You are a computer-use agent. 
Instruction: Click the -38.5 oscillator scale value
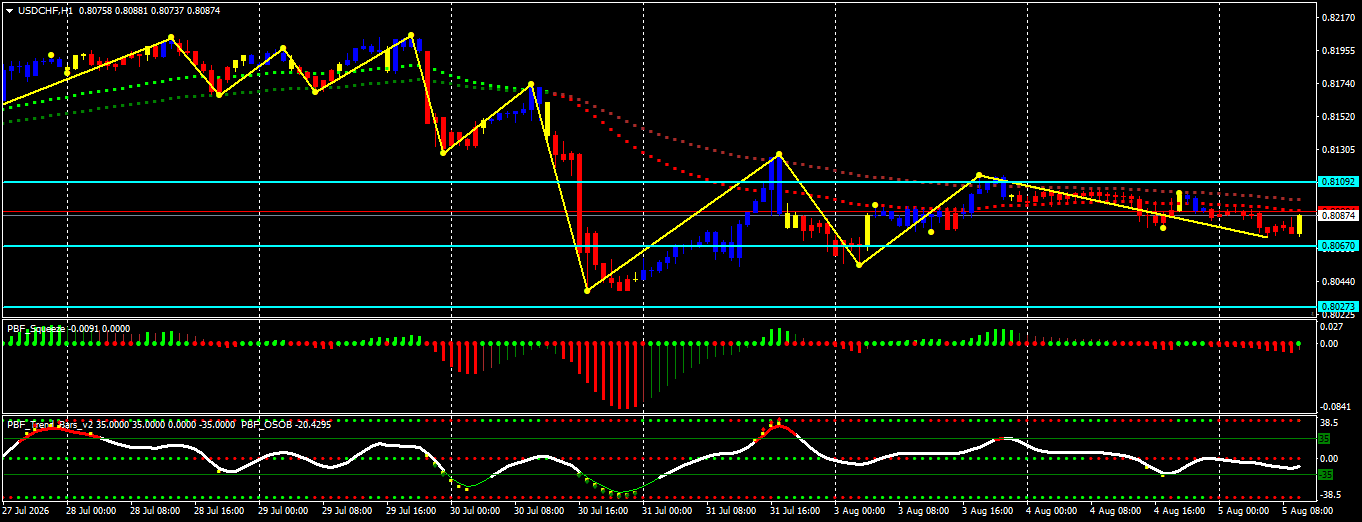click(x=1331, y=496)
